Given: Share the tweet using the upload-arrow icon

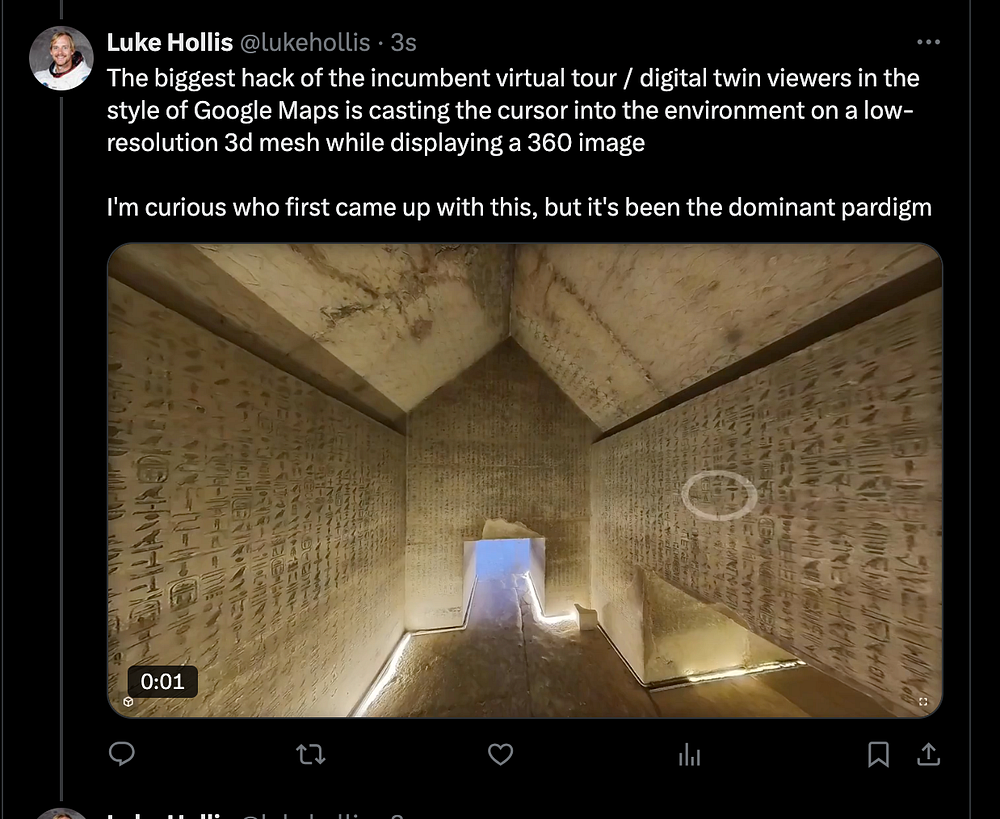Looking at the screenshot, I should pyautogui.click(x=929, y=755).
